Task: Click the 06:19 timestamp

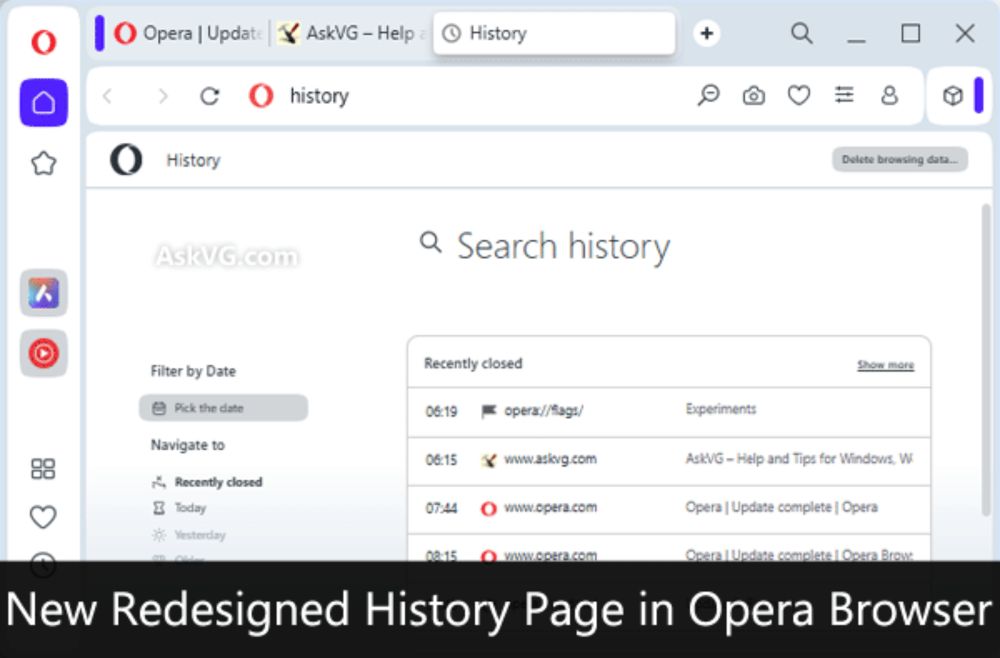Action: tap(441, 412)
